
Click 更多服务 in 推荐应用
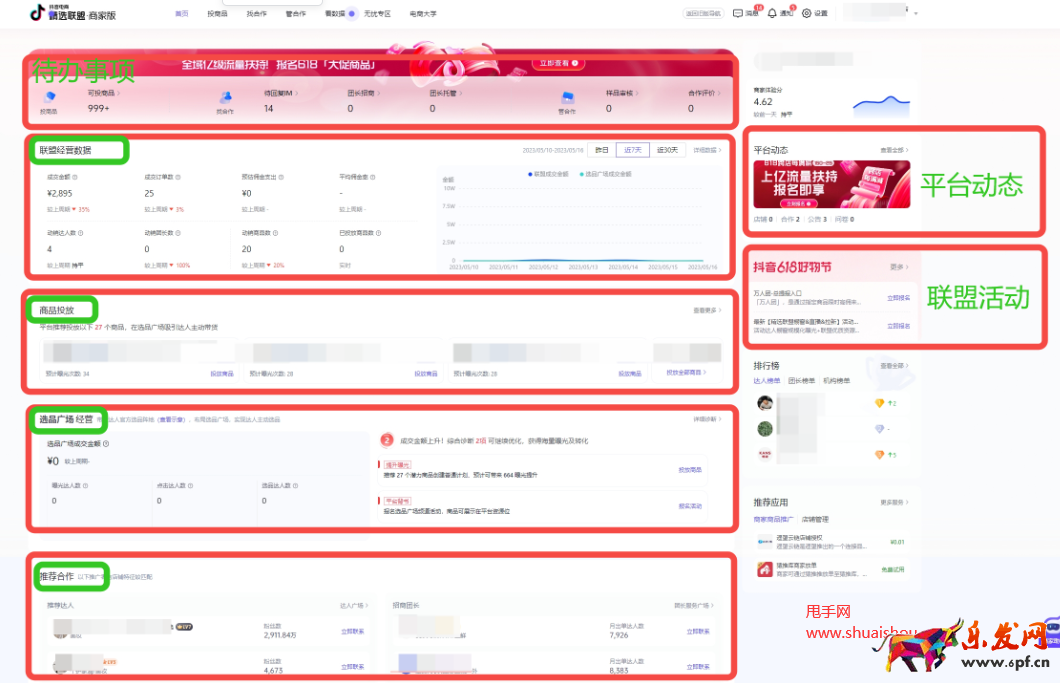[894, 502]
